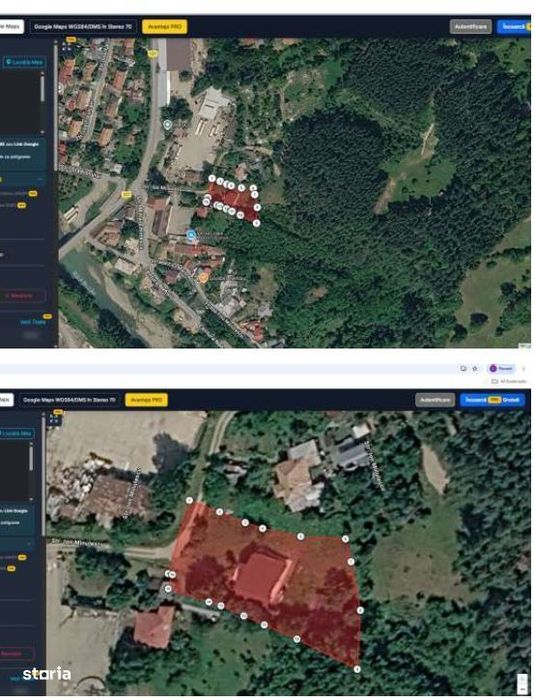This screenshot has height=699, width=534.
Task: Click northeastern corner vertex of lower map polygon
Action: click(x=345, y=539)
